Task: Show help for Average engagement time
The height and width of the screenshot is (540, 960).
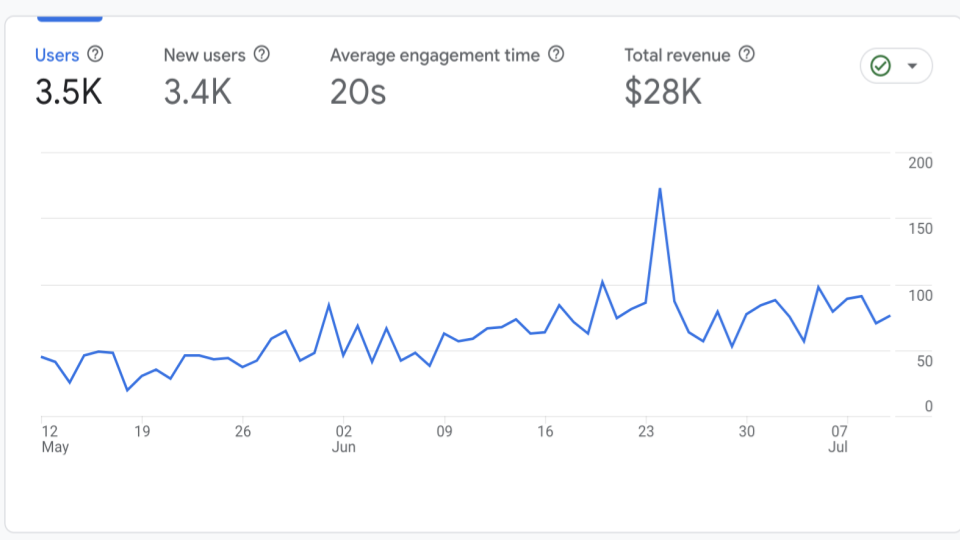Action: pyautogui.click(x=556, y=54)
